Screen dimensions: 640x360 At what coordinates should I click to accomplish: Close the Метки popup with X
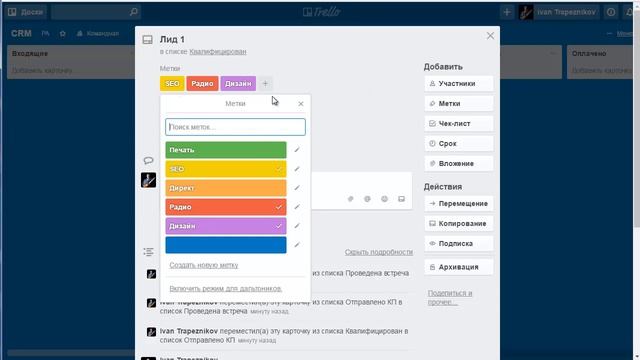pyautogui.click(x=301, y=104)
